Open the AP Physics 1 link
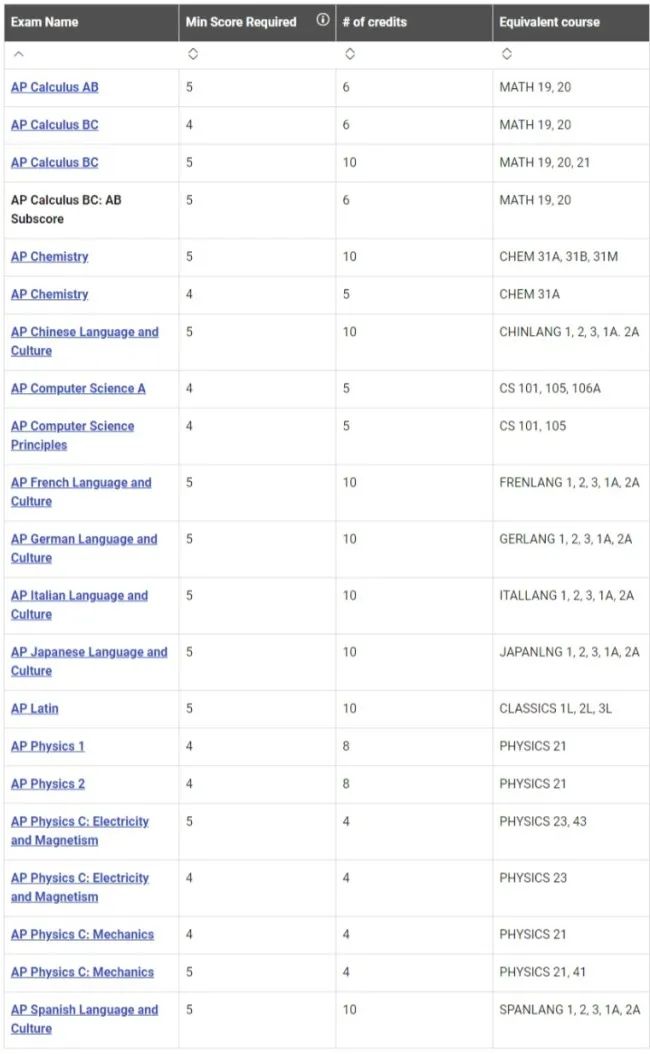This screenshot has height=1054, width=650. click(x=48, y=746)
